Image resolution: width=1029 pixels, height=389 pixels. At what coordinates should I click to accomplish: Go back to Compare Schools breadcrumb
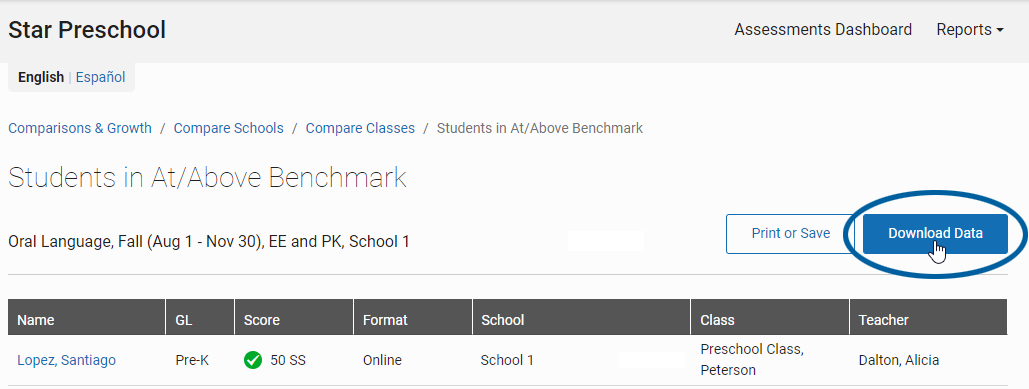[x=228, y=128]
